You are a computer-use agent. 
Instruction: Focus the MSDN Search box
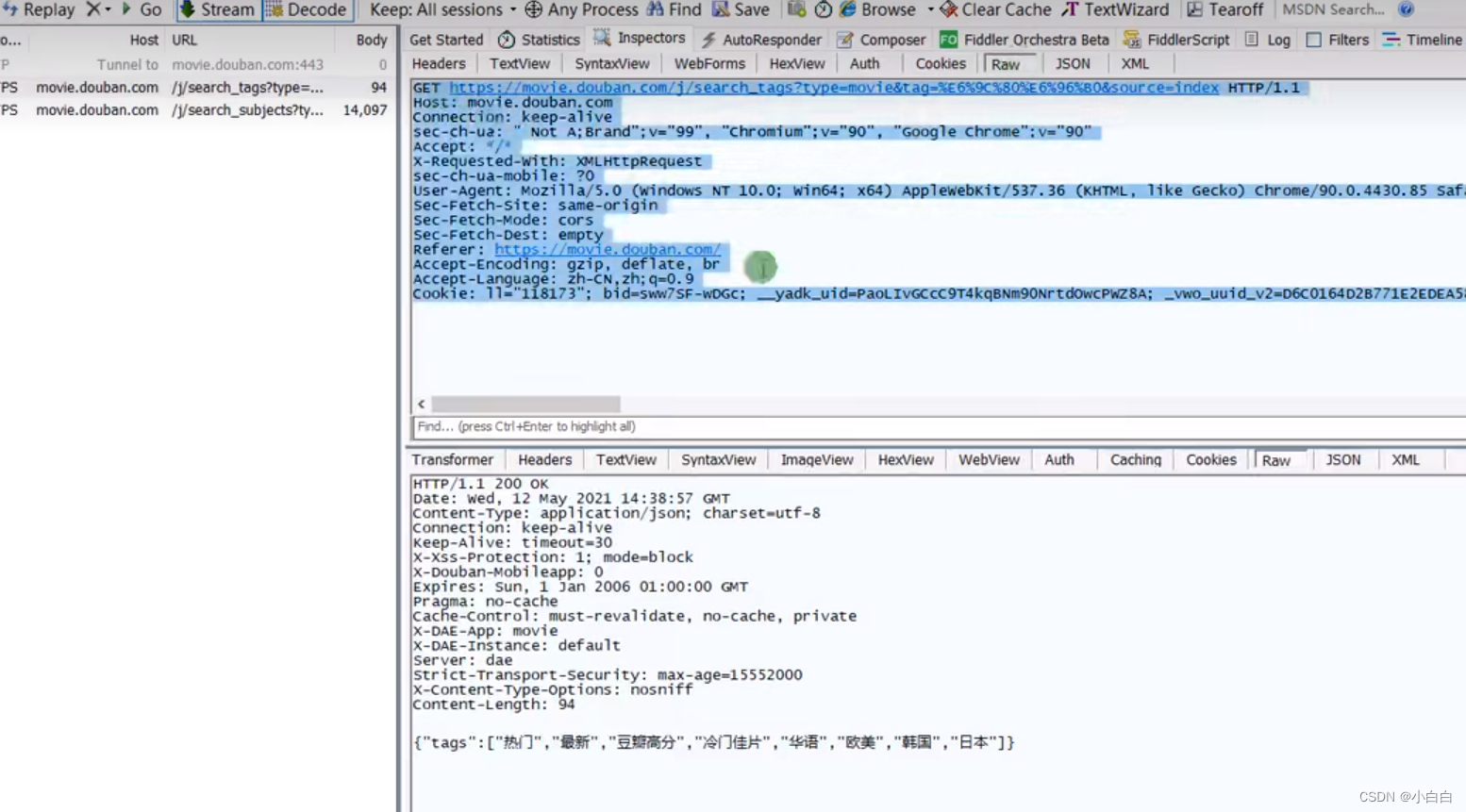(x=1334, y=9)
